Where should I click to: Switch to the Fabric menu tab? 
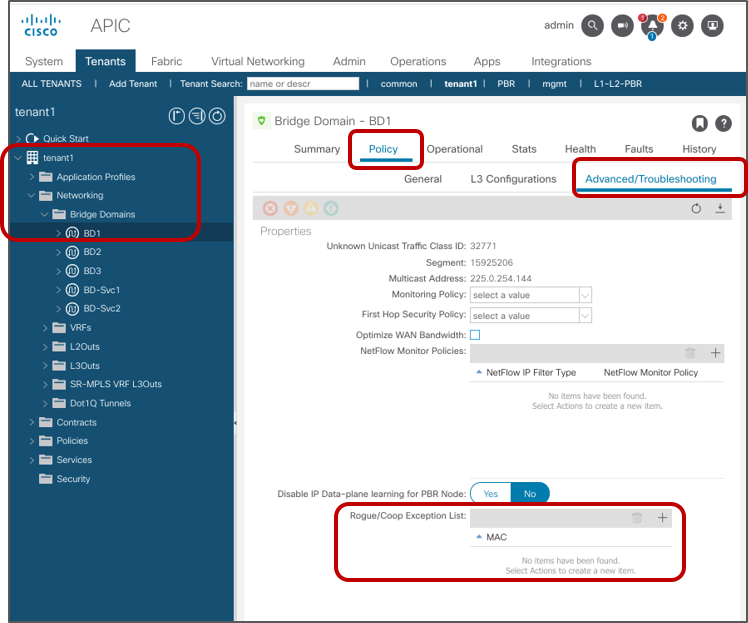[x=166, y=61]
